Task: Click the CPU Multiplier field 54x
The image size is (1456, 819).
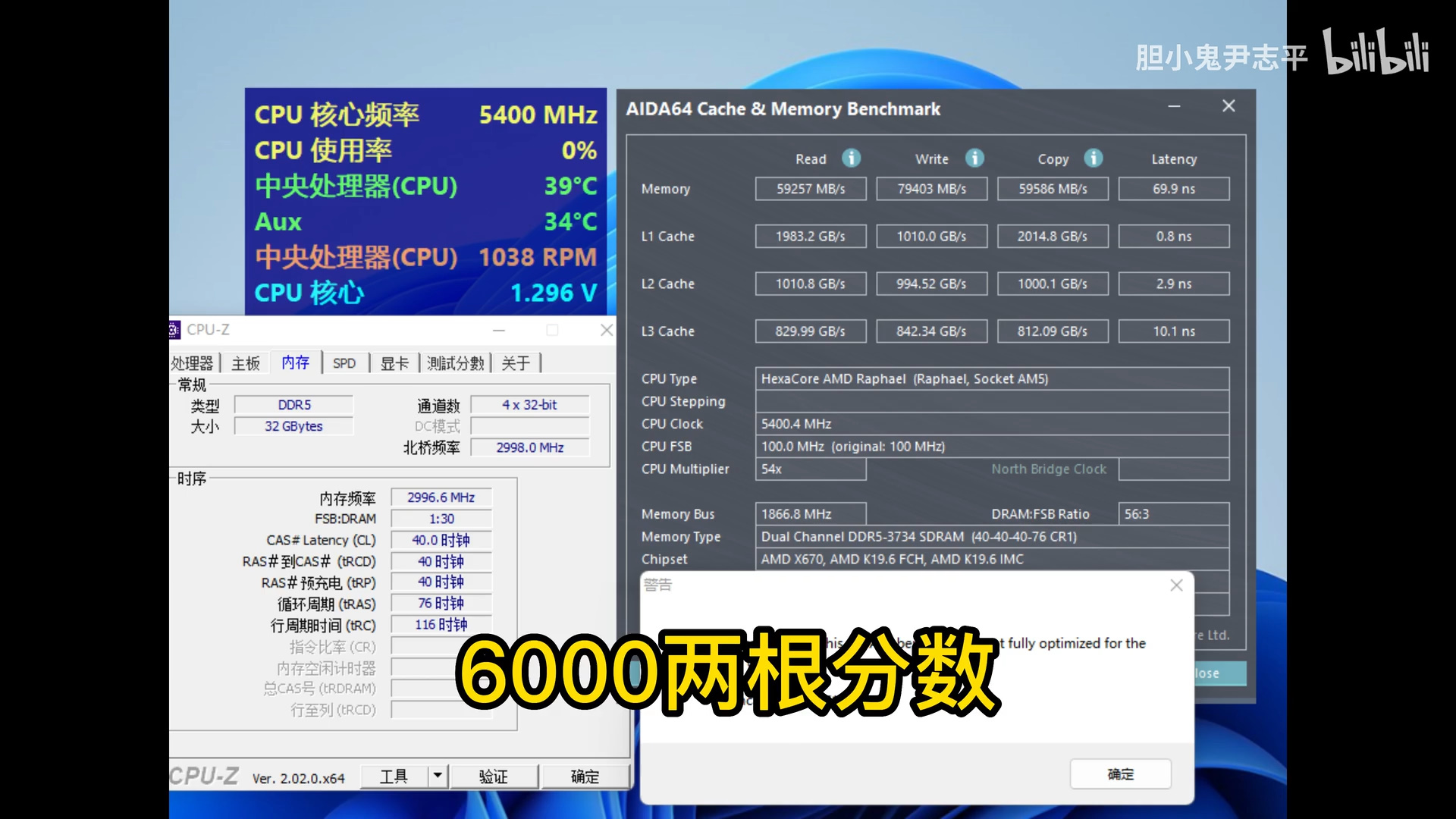Action: pyautogui.click(x=811, y=469)
